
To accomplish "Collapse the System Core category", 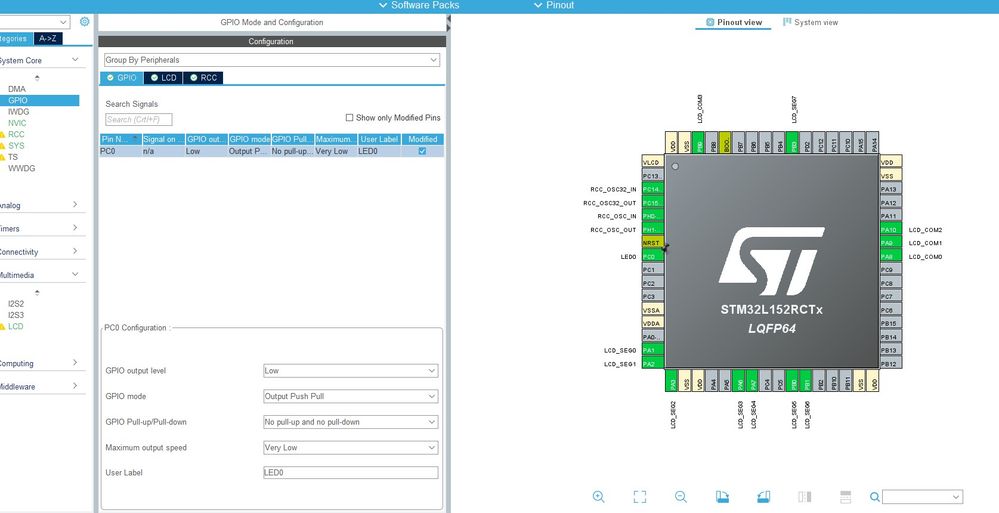I will 75,60.
